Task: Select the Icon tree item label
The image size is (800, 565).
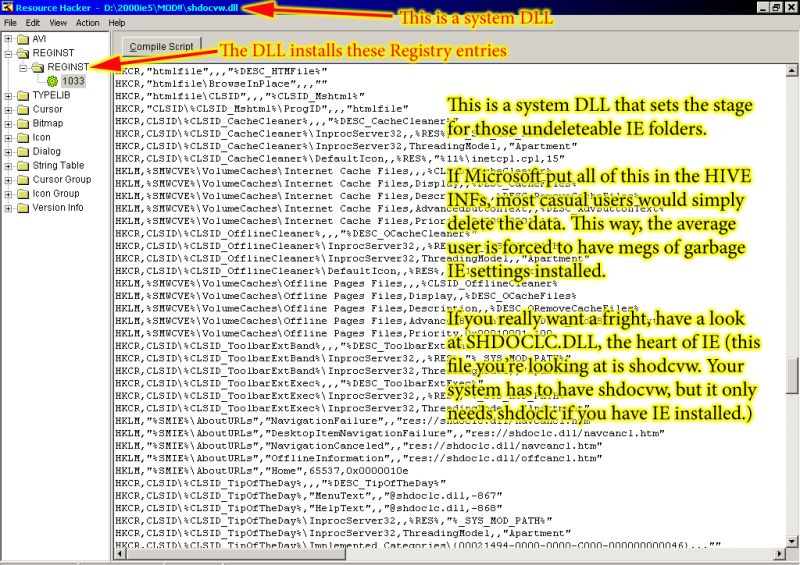Action: point(42,138)
